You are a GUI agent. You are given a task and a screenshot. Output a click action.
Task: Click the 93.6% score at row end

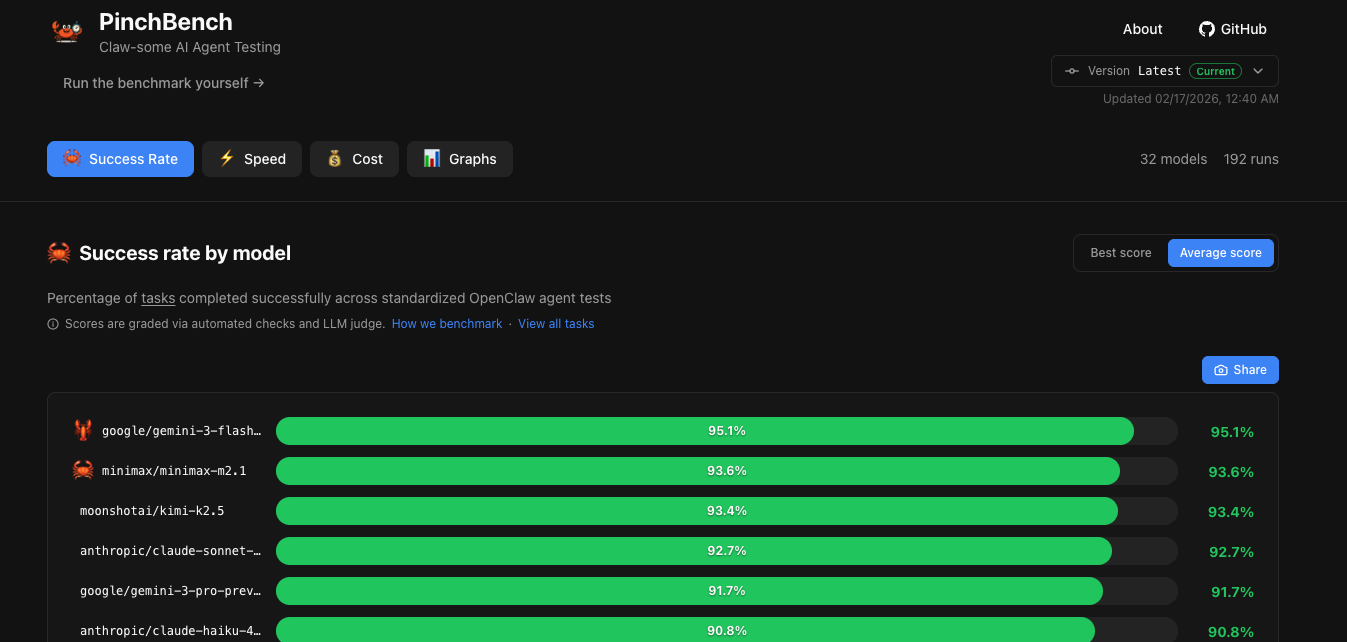pos(1231,472)
